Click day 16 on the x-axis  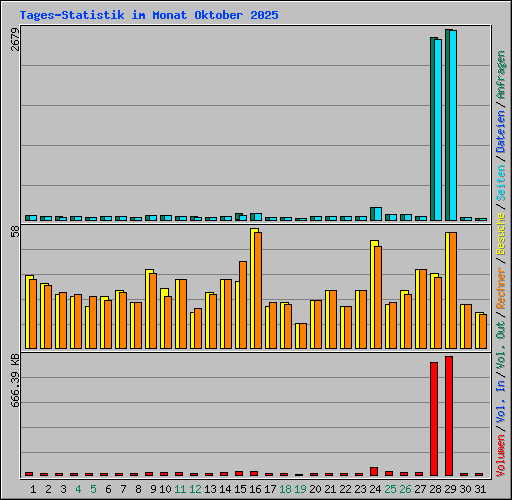click(x=255, y=489)
